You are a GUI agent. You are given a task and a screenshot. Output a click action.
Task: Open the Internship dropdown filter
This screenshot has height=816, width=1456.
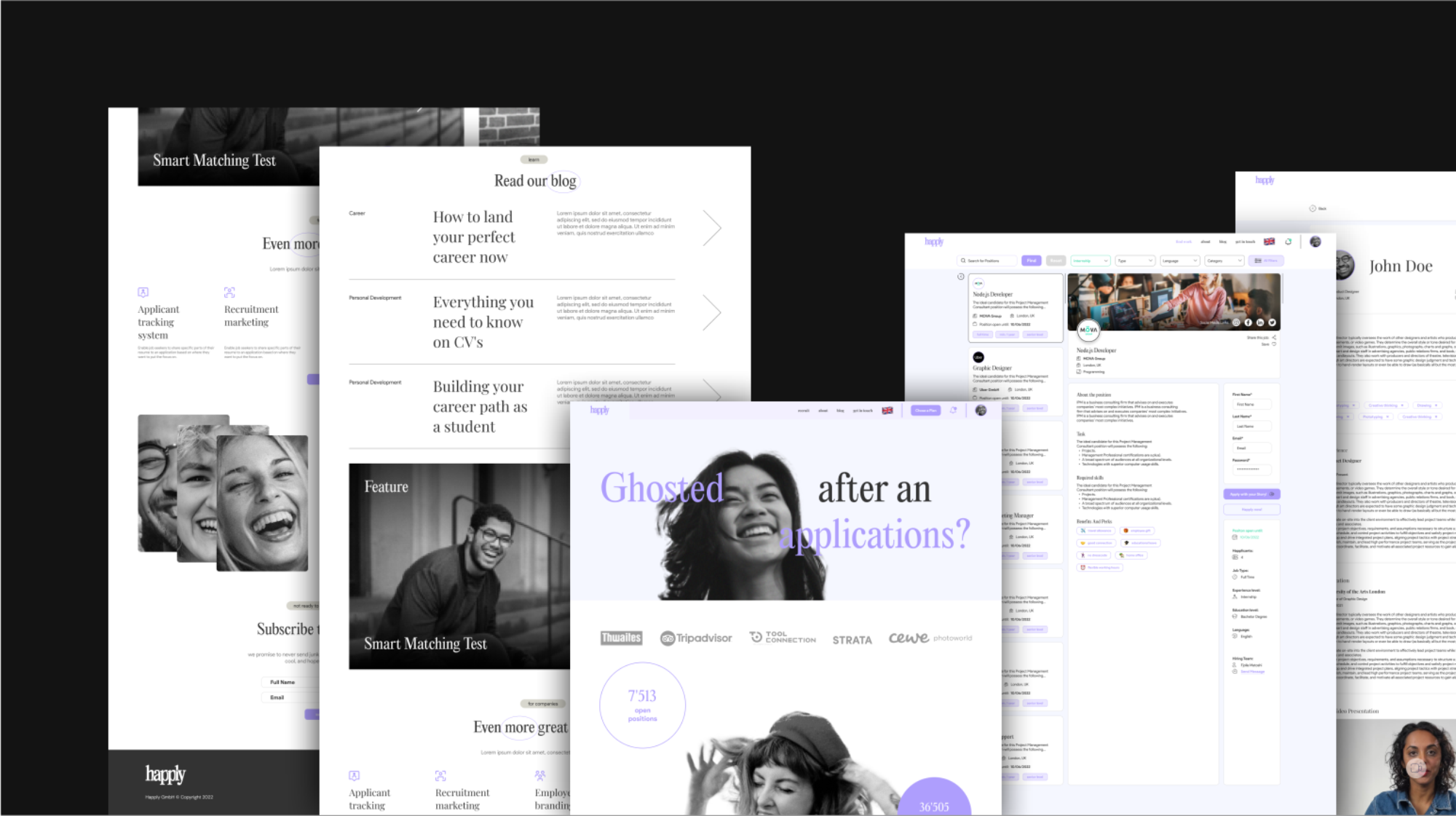click(1090, 261)
